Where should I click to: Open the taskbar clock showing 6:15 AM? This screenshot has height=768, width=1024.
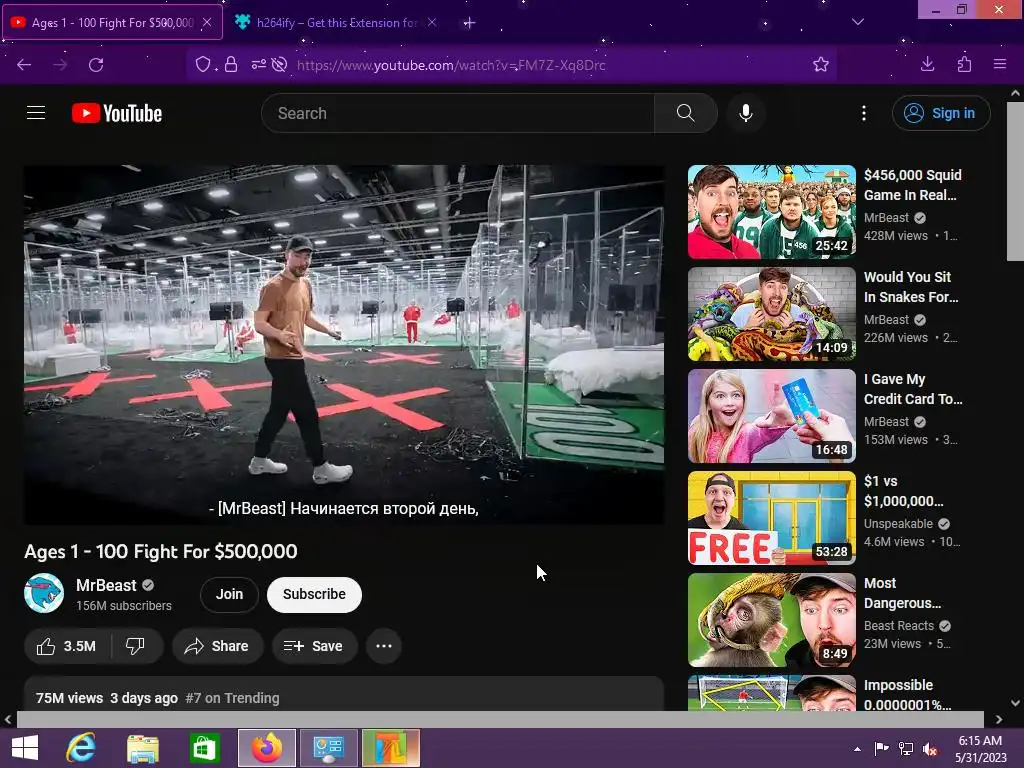tap(980, 748)
